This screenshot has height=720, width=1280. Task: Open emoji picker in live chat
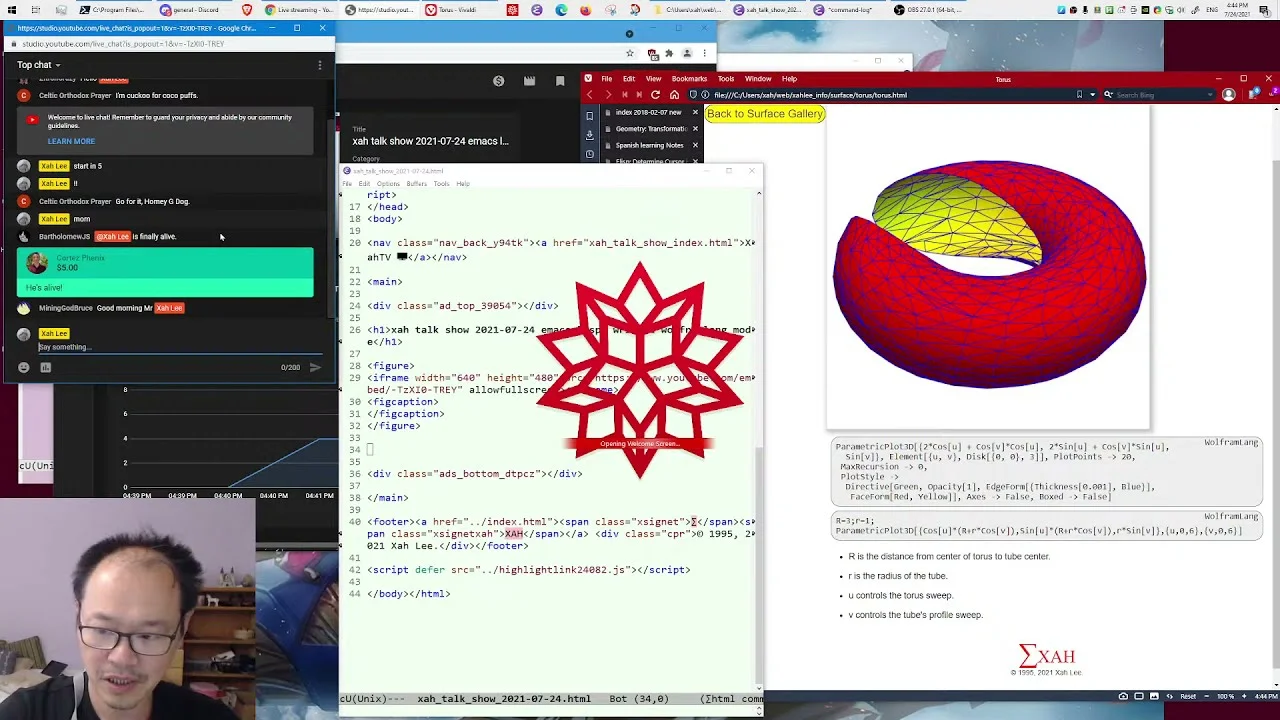(x=24, y=368)
